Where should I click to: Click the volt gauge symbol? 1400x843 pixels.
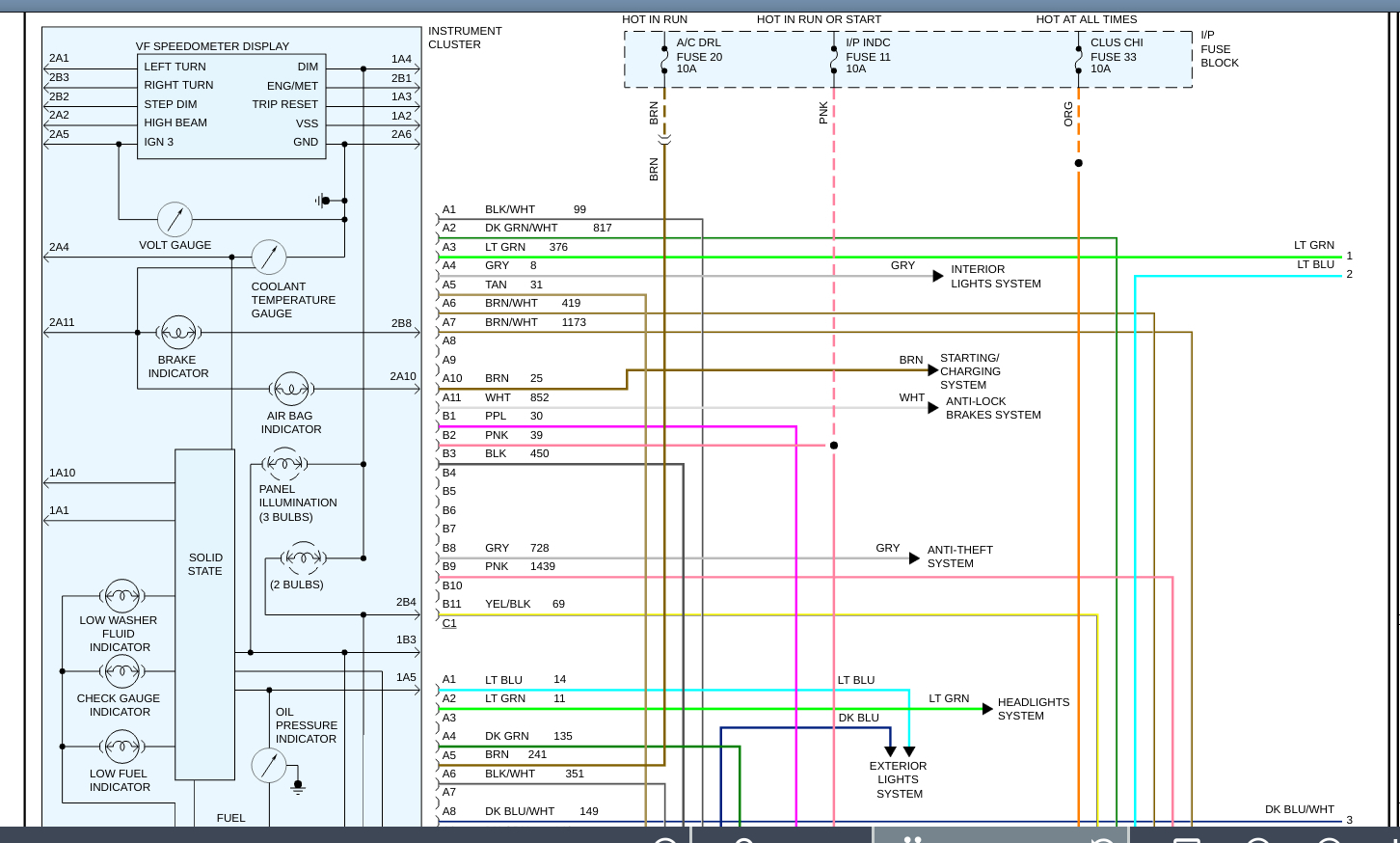click(175, 220)
